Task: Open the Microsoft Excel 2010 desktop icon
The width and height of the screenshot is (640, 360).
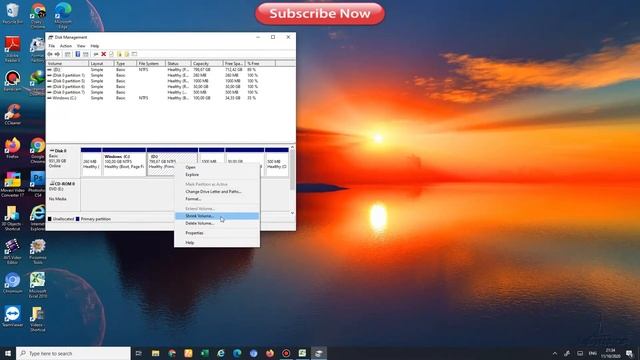Action: tap(38, 285)
